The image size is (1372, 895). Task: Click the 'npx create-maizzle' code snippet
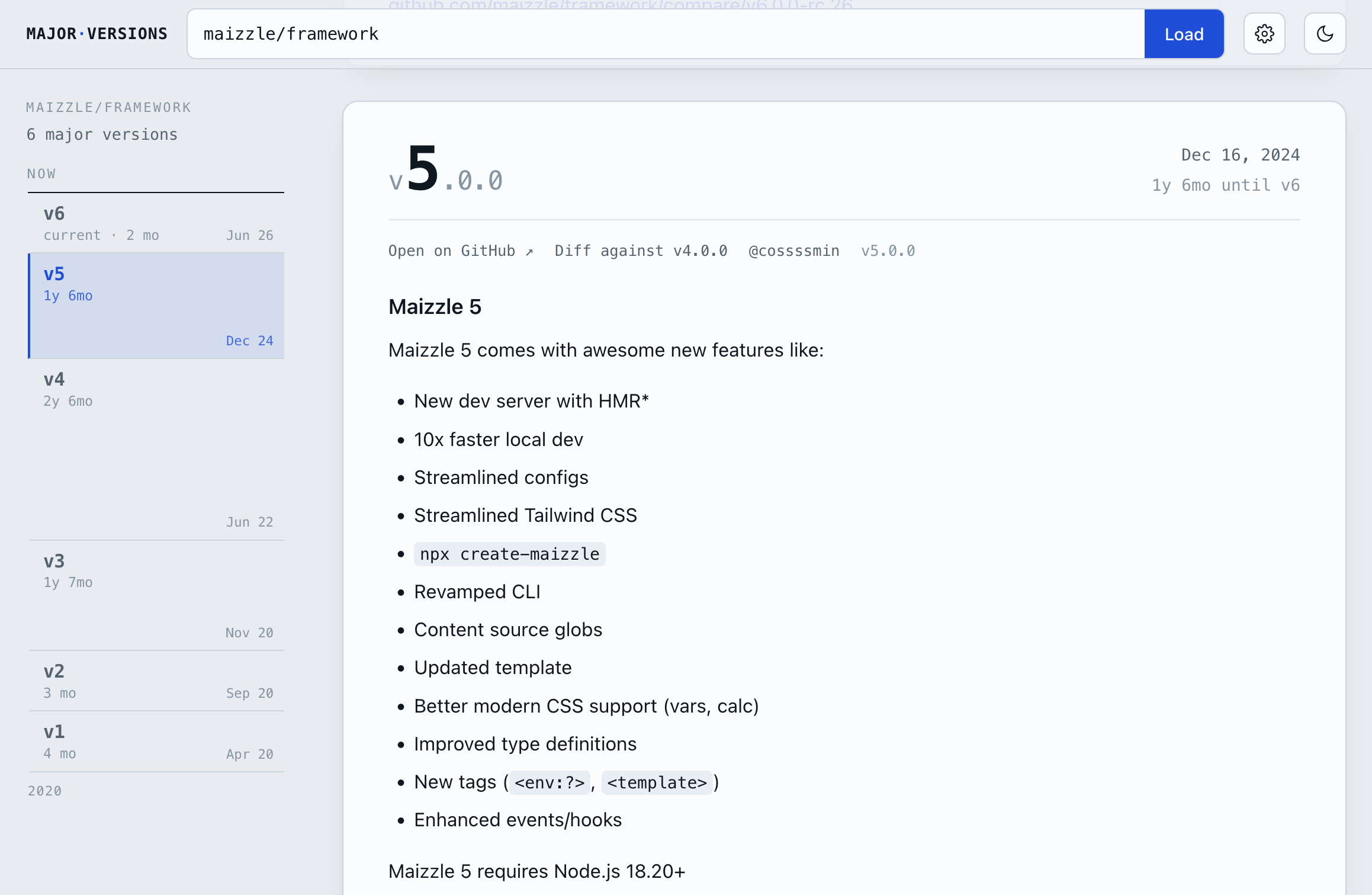tap(509, 554)
